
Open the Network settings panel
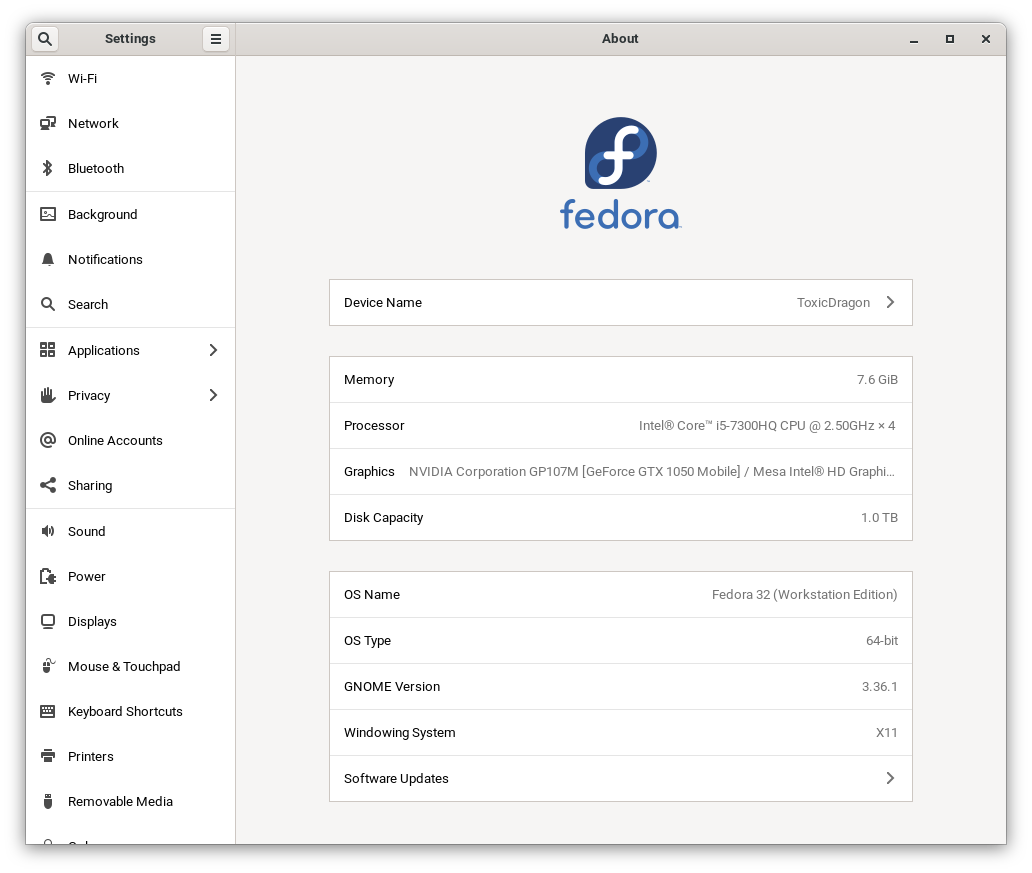(93, 123)
